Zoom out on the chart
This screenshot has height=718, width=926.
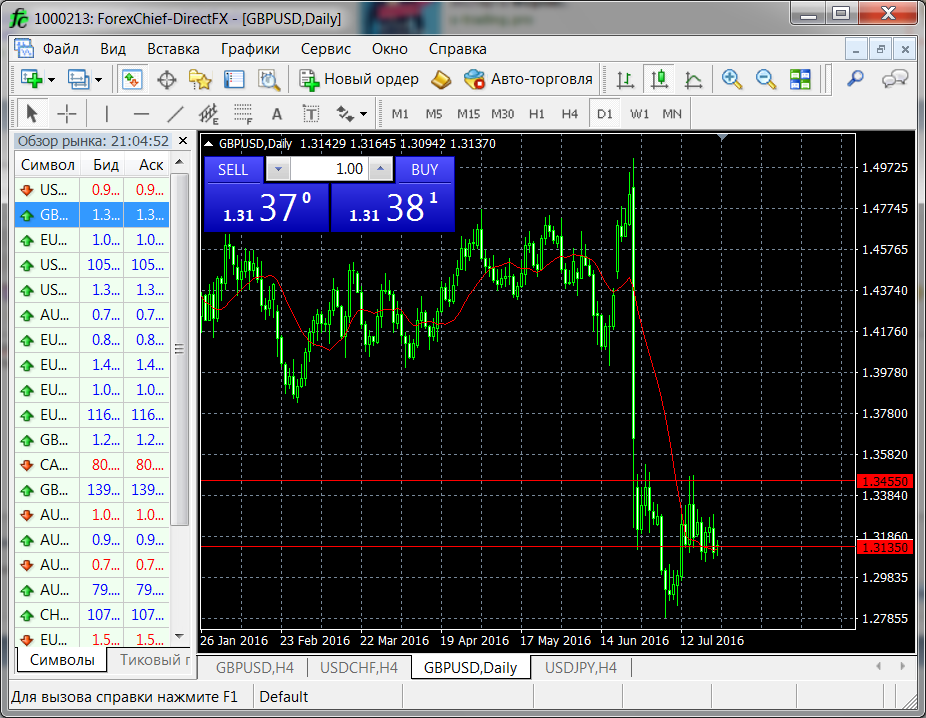766,79
